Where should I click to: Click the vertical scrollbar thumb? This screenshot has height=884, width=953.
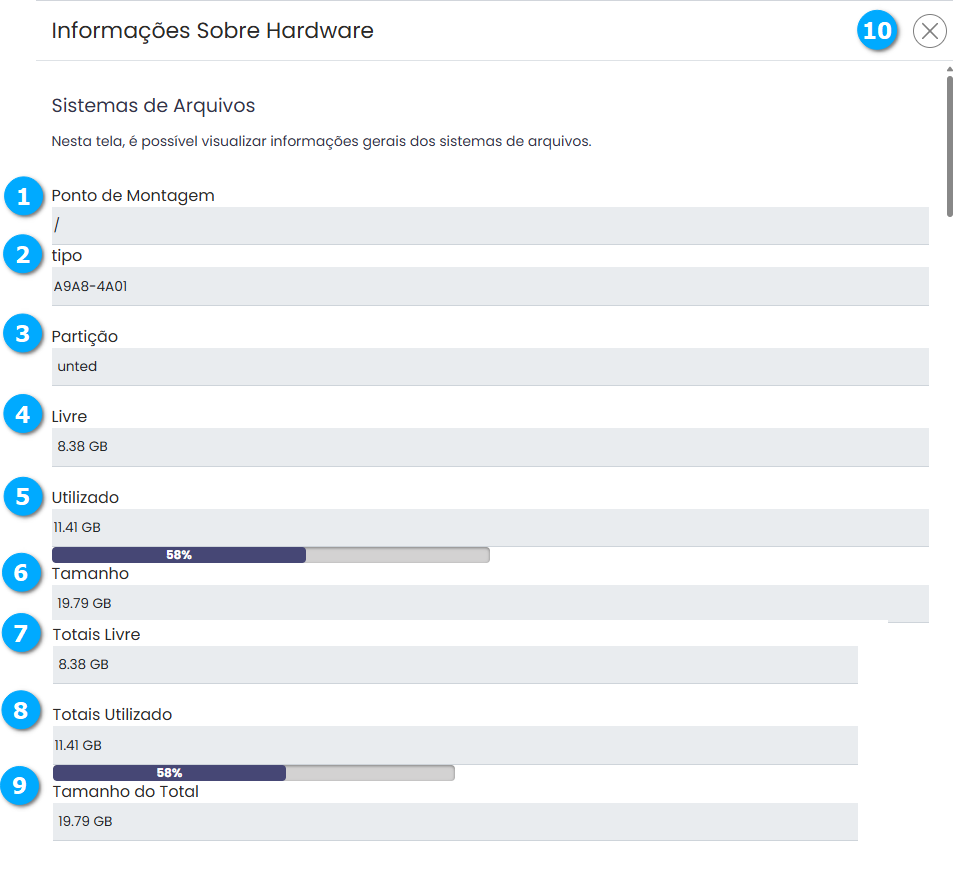(x=949, y=145)
